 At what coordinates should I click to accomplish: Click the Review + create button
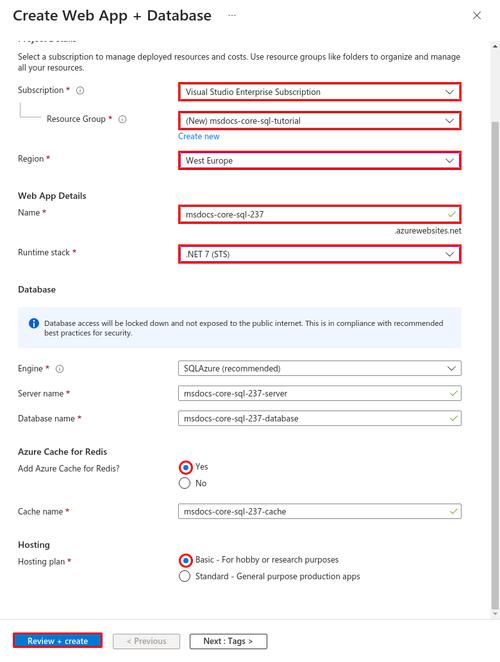[57, 641]
